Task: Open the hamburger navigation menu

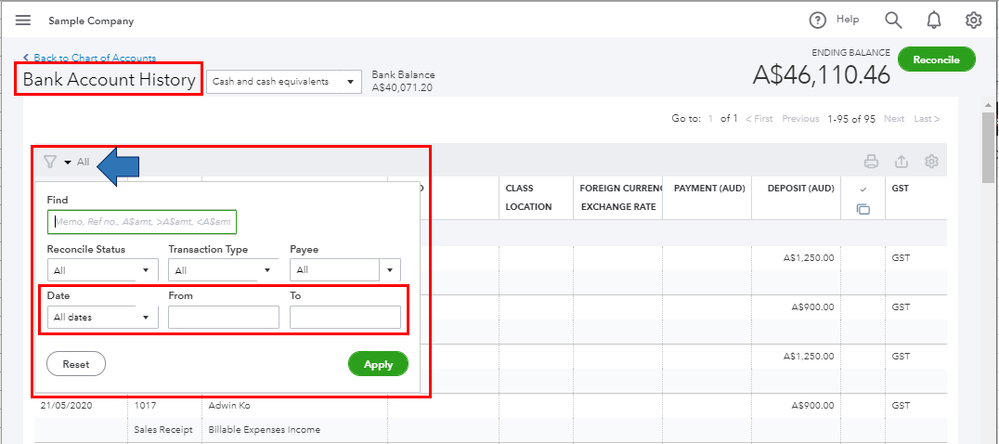Action: pyautogui.click(x=23, y=20)
